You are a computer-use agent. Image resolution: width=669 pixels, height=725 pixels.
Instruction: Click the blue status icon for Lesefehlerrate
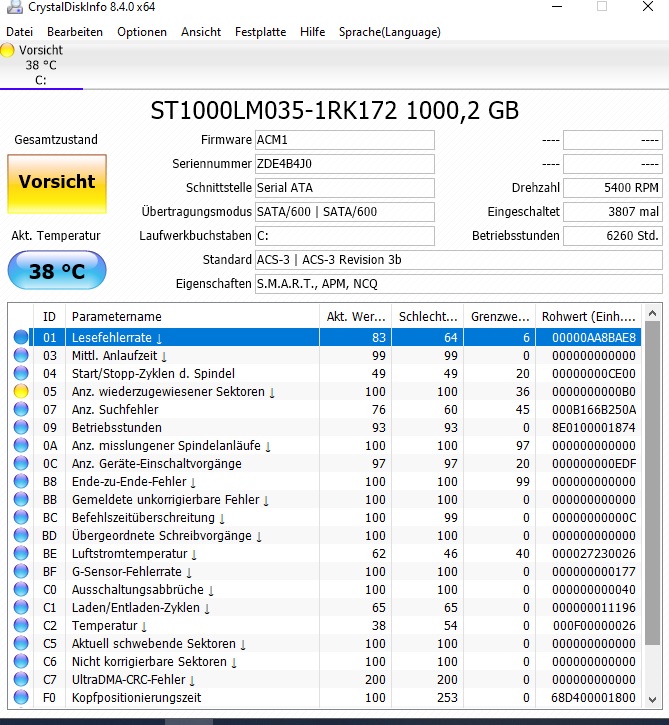21,337
